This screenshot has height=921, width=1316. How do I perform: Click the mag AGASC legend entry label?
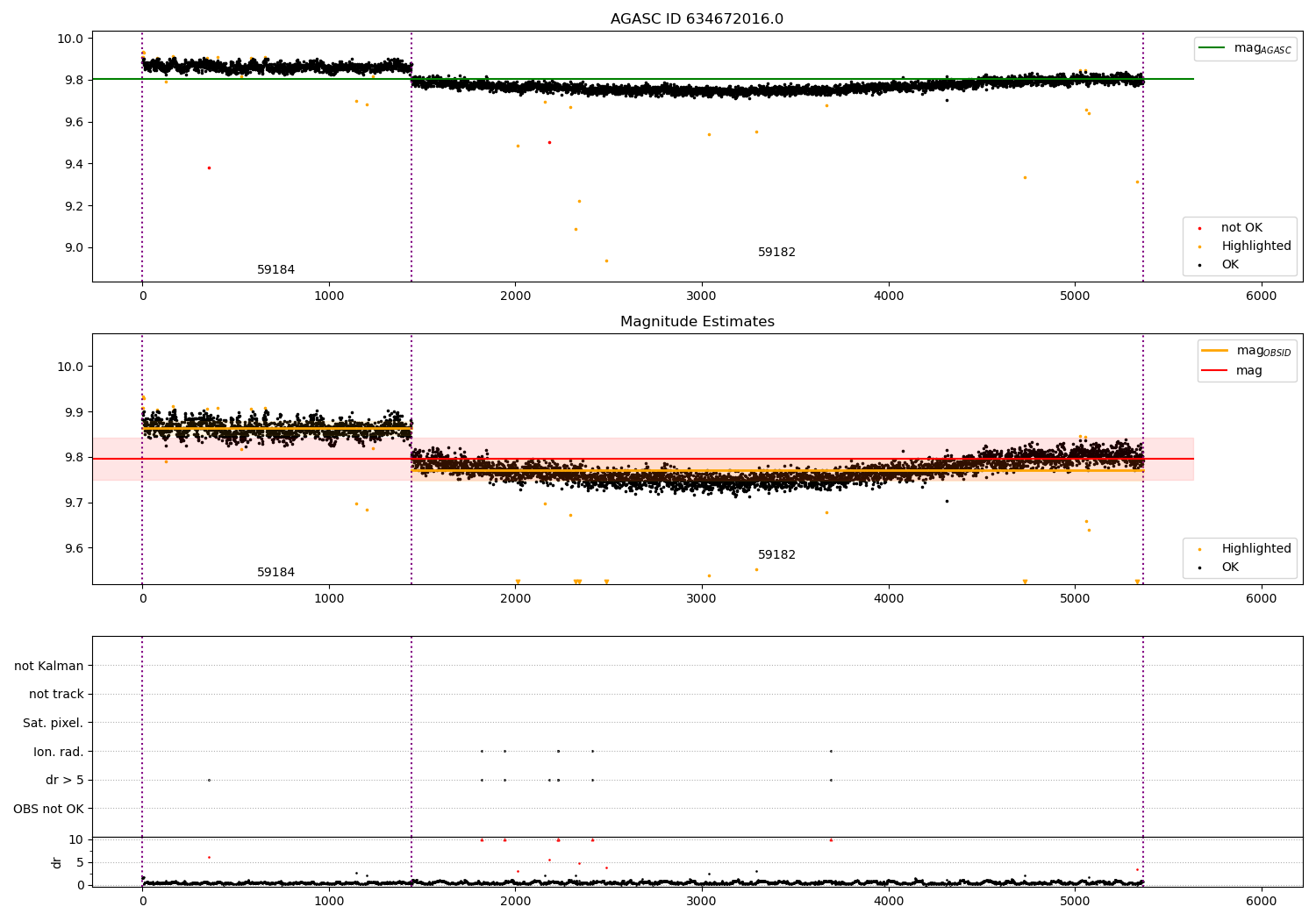[x=1262, y=48]
